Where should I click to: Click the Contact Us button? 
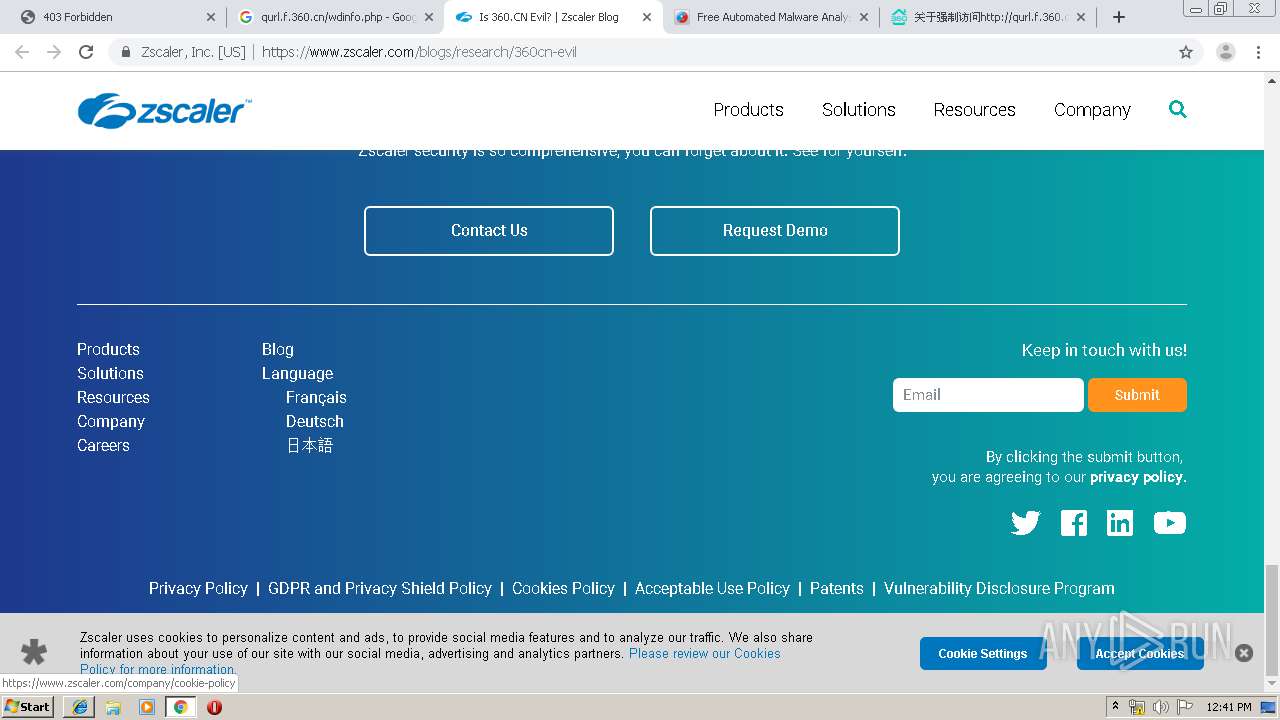tap(489, 231)
